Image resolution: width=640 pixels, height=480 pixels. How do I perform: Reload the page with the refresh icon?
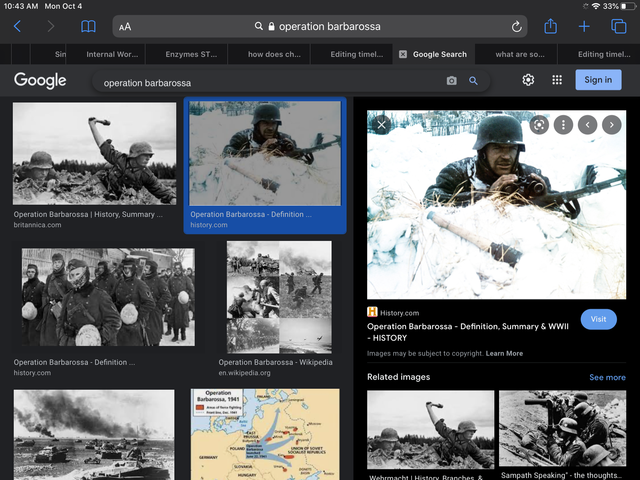516,27
